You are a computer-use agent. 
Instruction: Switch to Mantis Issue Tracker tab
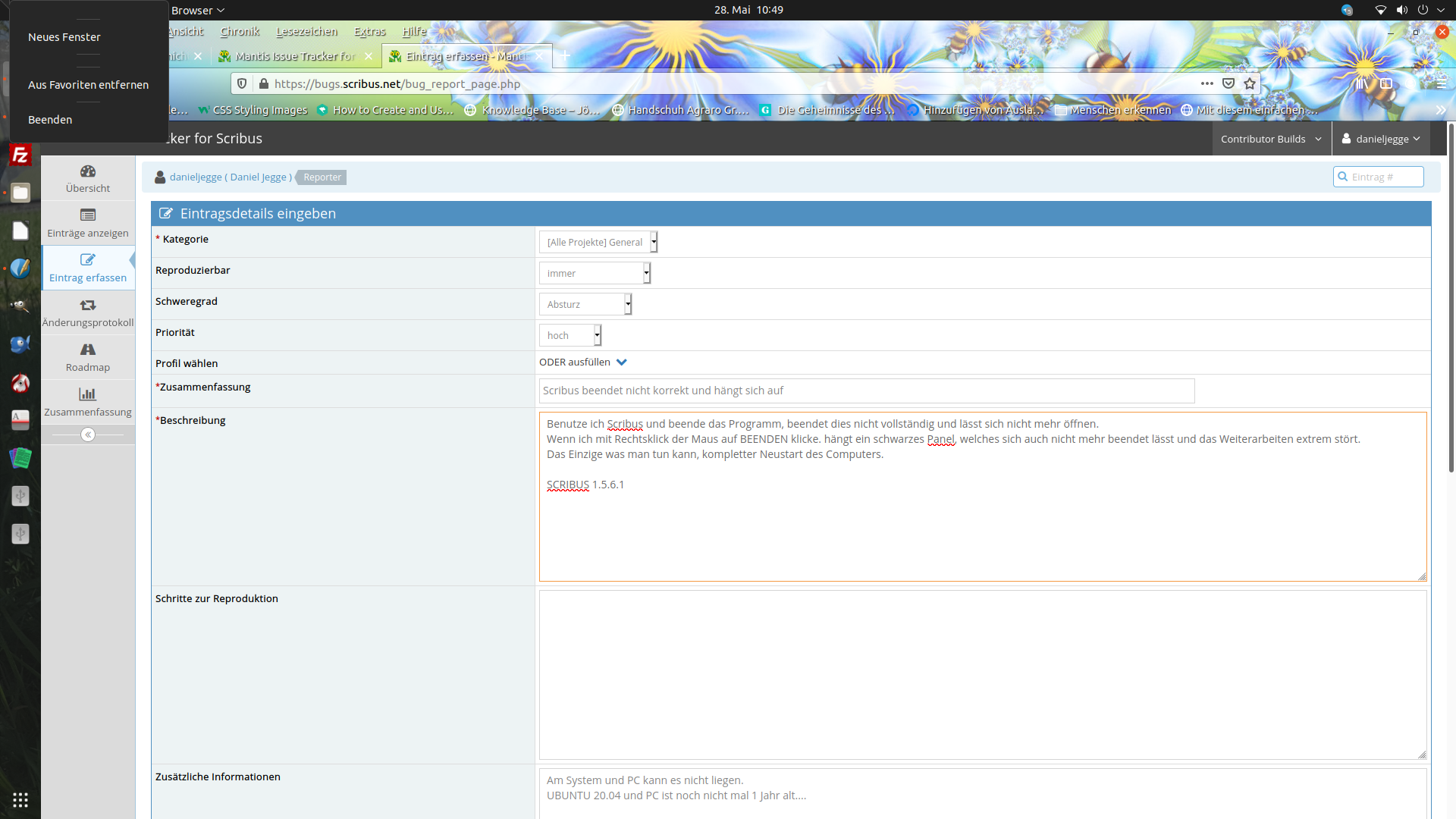point(294,56)
